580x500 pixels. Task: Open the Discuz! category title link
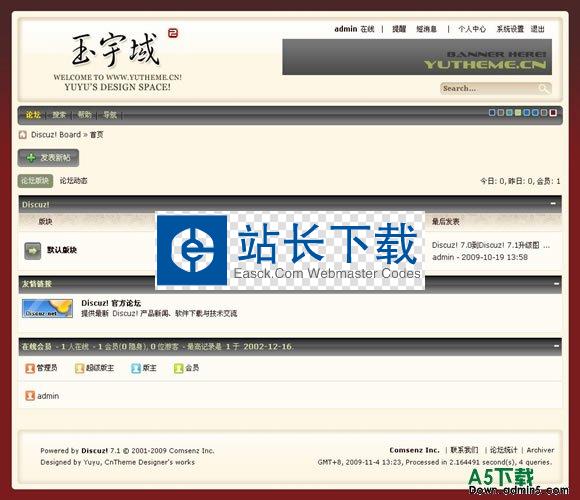36,205
